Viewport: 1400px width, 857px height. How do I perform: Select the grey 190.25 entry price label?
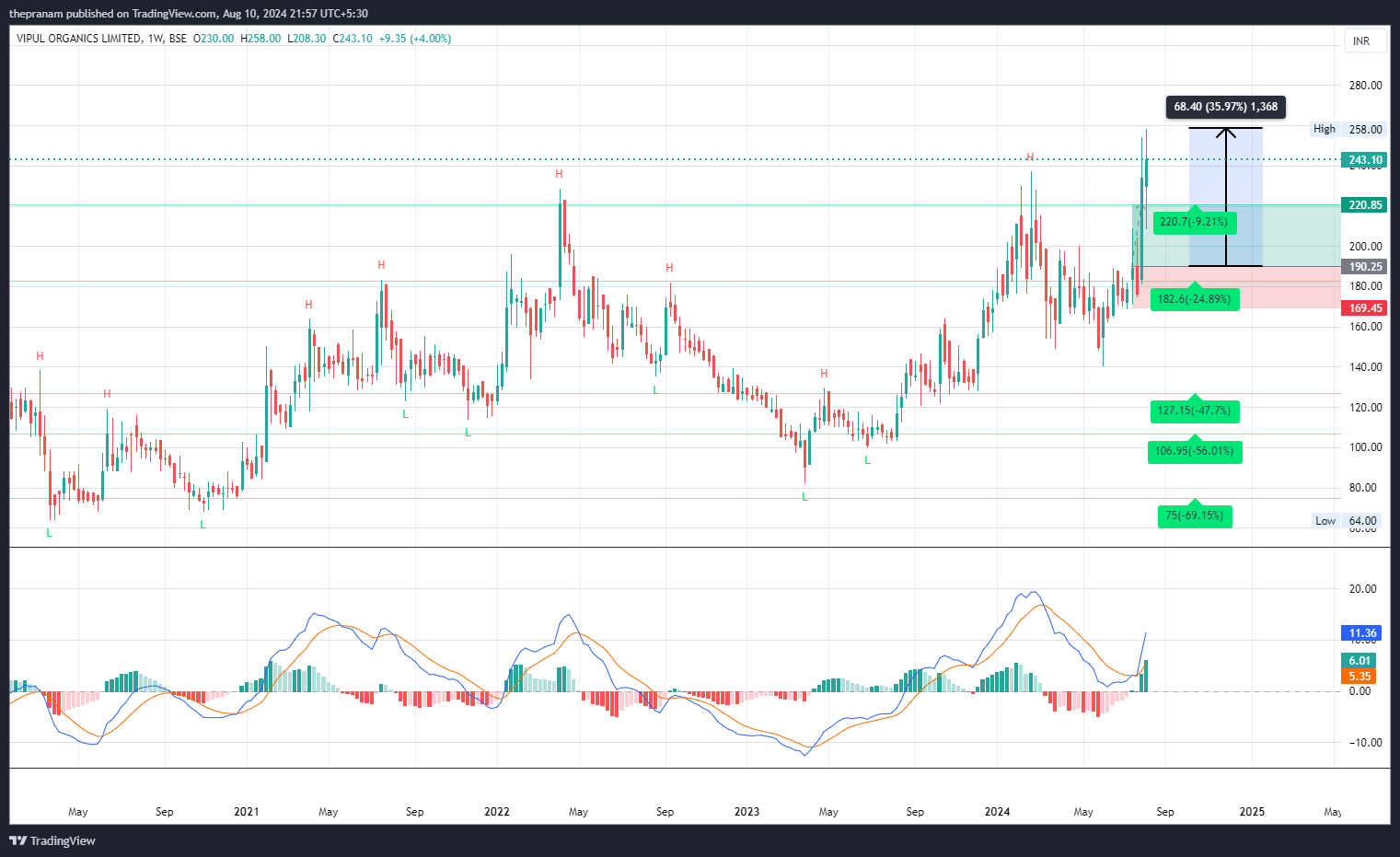[1364, 267]
